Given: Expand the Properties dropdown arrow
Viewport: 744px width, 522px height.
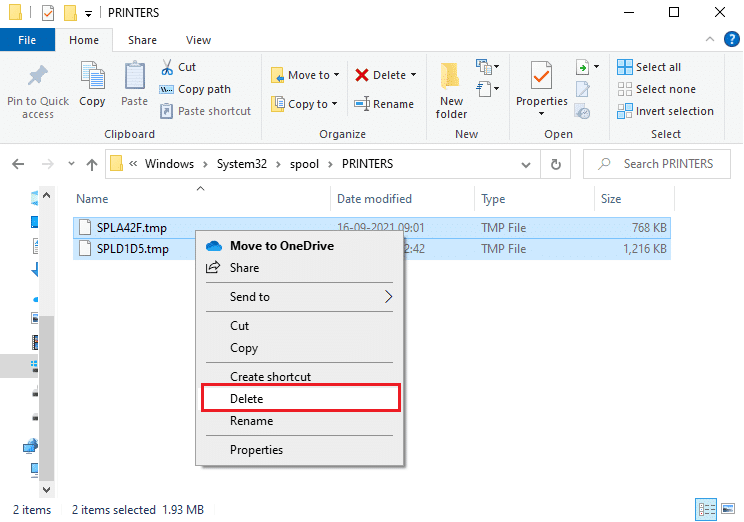Looking at the screenshot, I should [x=541, y=114].
